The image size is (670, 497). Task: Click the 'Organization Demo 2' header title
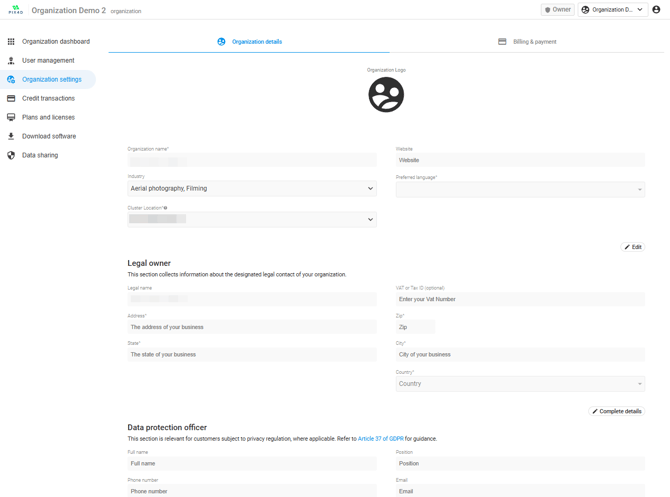click(68, 10)
